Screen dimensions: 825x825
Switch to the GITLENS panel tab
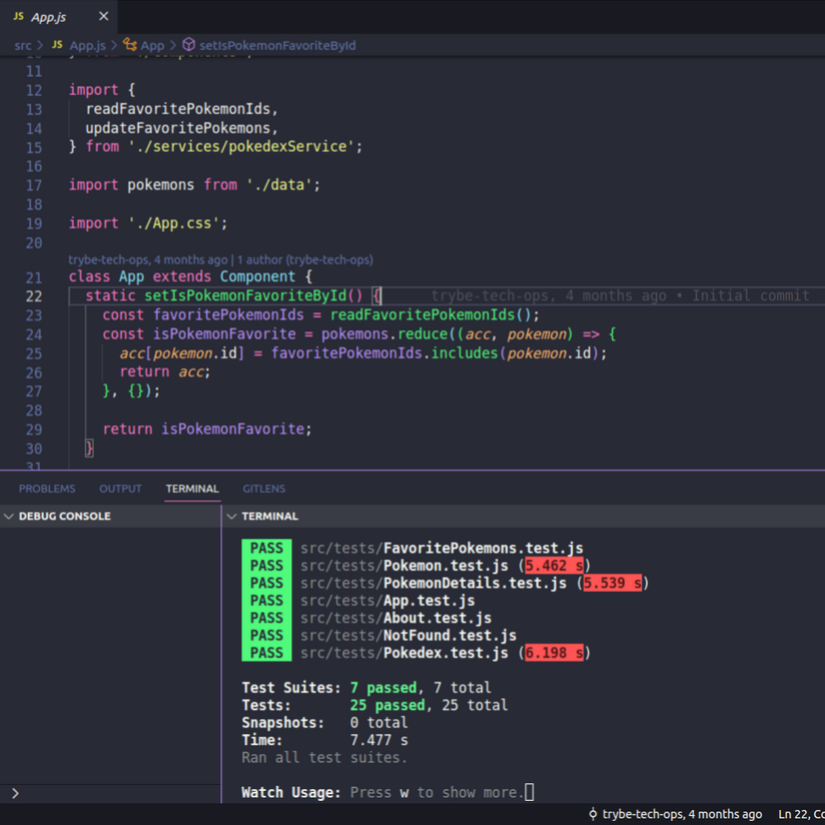pyautogui.click(x=264, y=489)
